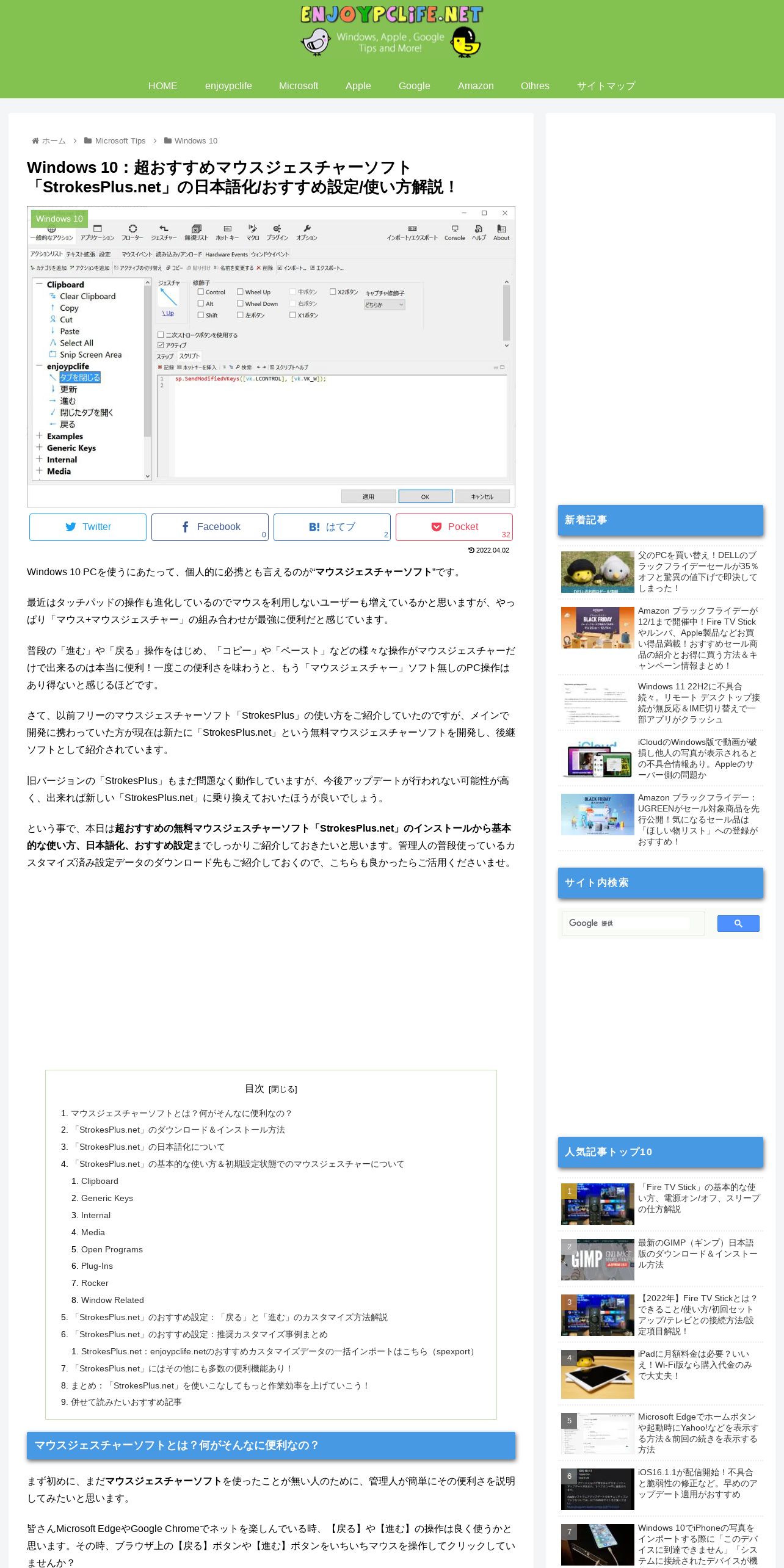
Task: Jump to Media in contents
Action: 93,1232
